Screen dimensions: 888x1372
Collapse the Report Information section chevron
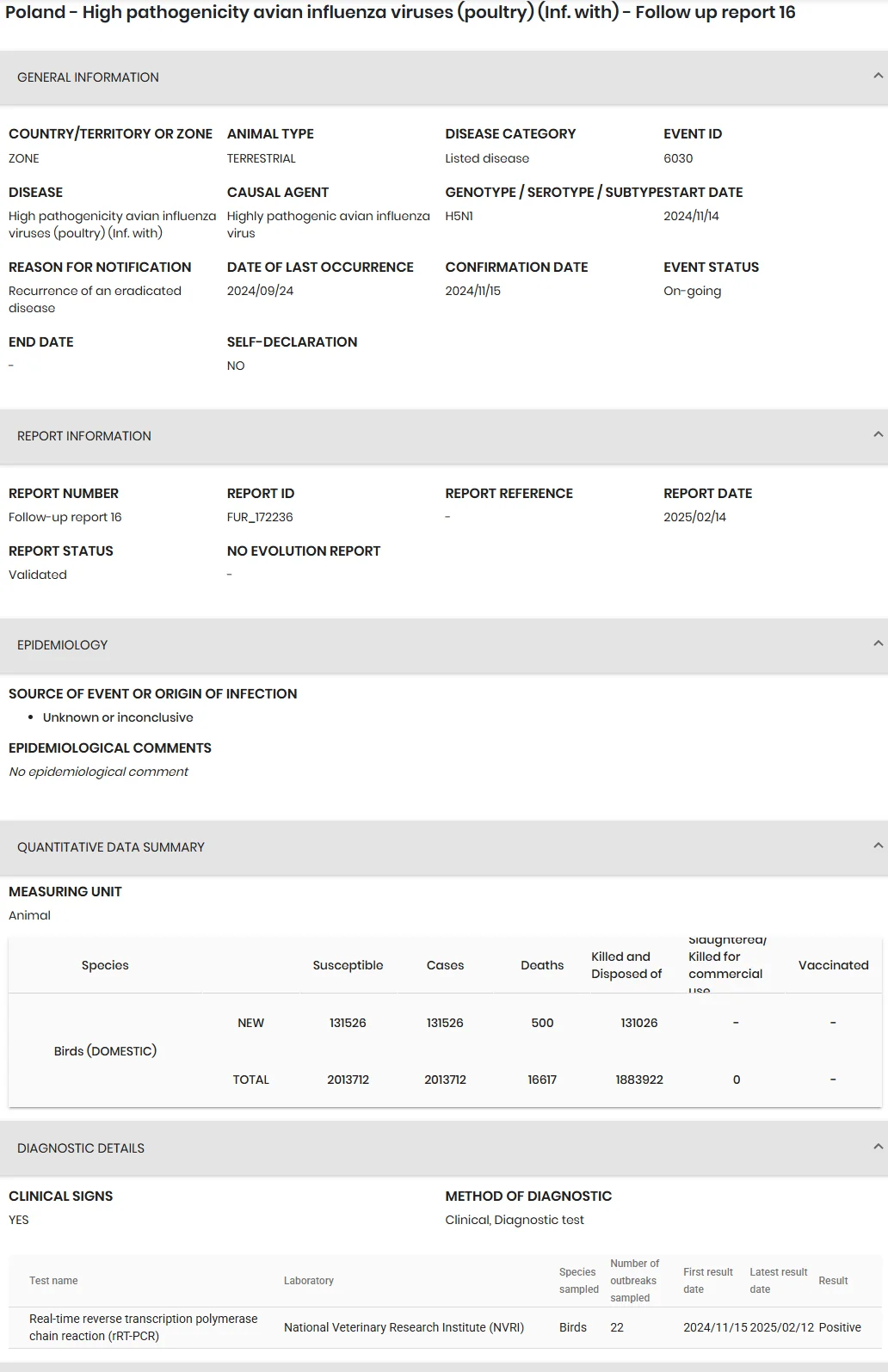click(878, 435)
